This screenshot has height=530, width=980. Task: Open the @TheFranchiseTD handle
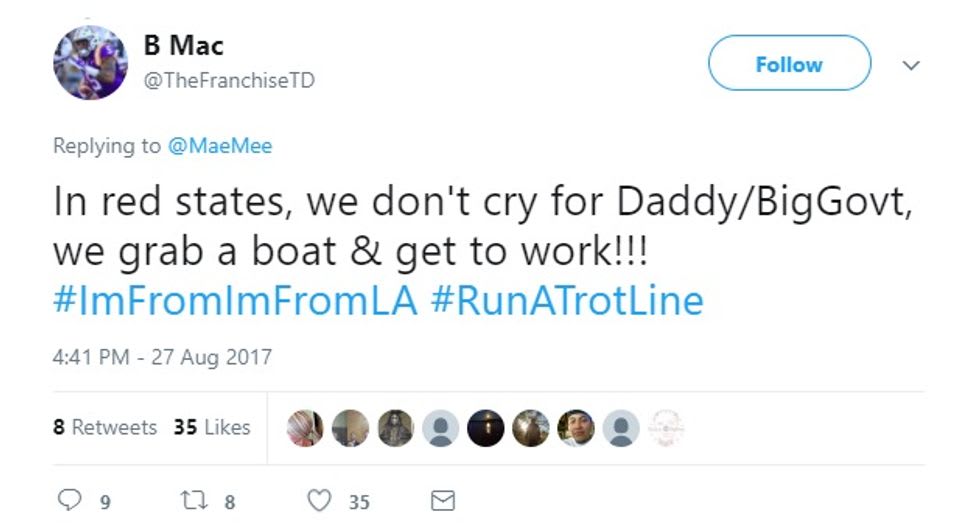point(229,81)
